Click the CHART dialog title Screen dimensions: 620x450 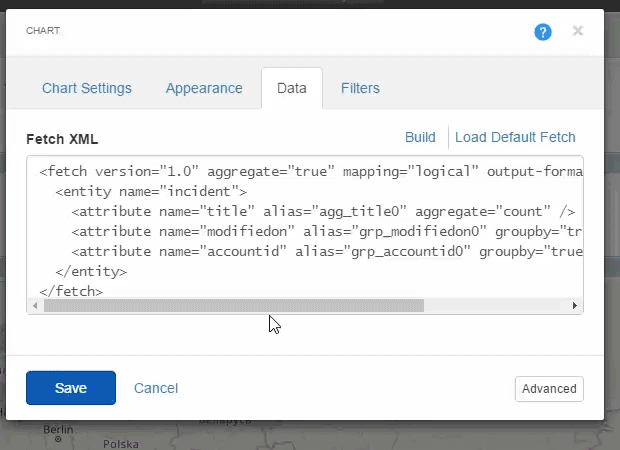pyautogui.click(x=43, y=30)
